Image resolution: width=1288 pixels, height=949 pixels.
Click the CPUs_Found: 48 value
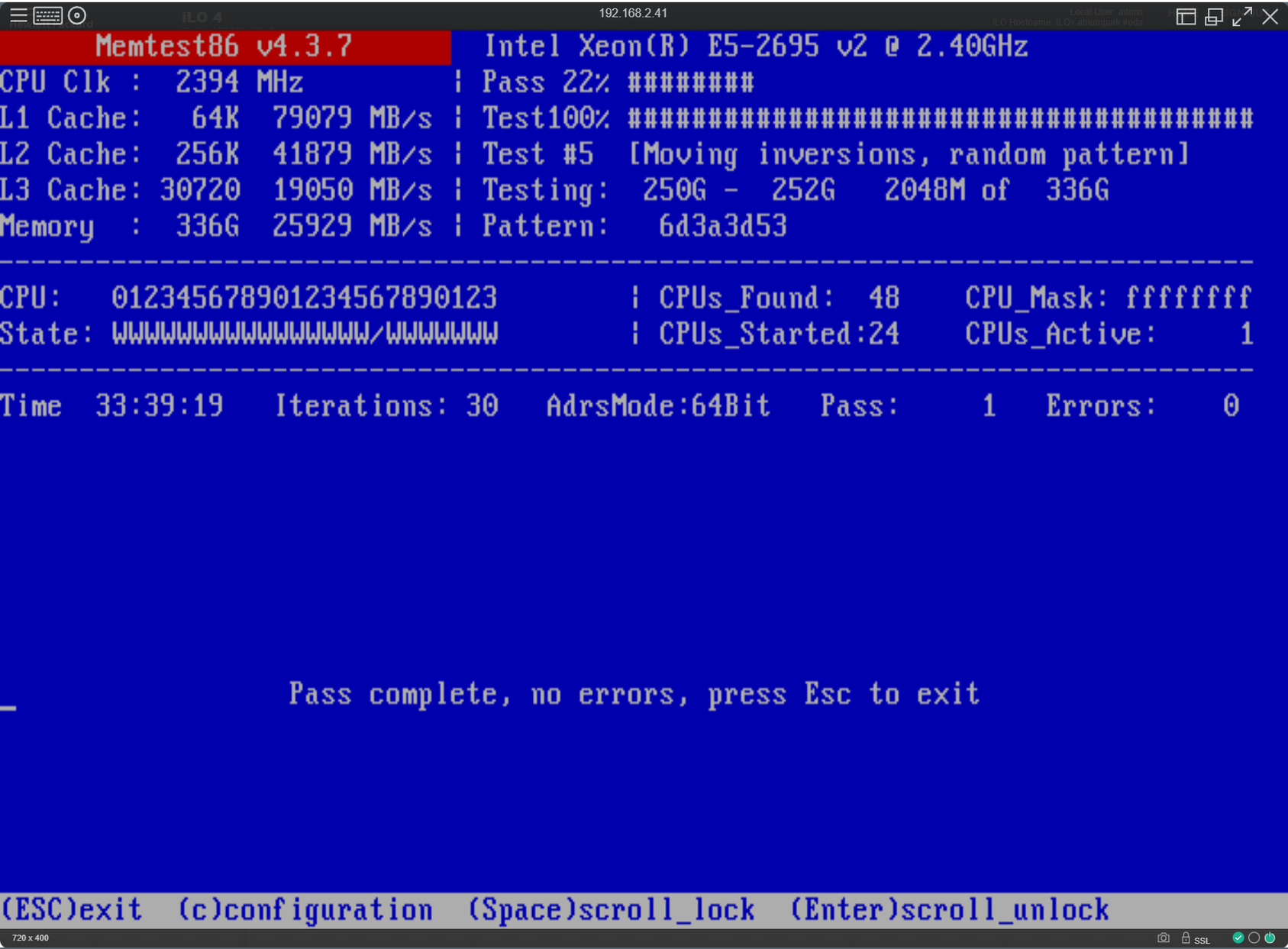tap(780, 298)
